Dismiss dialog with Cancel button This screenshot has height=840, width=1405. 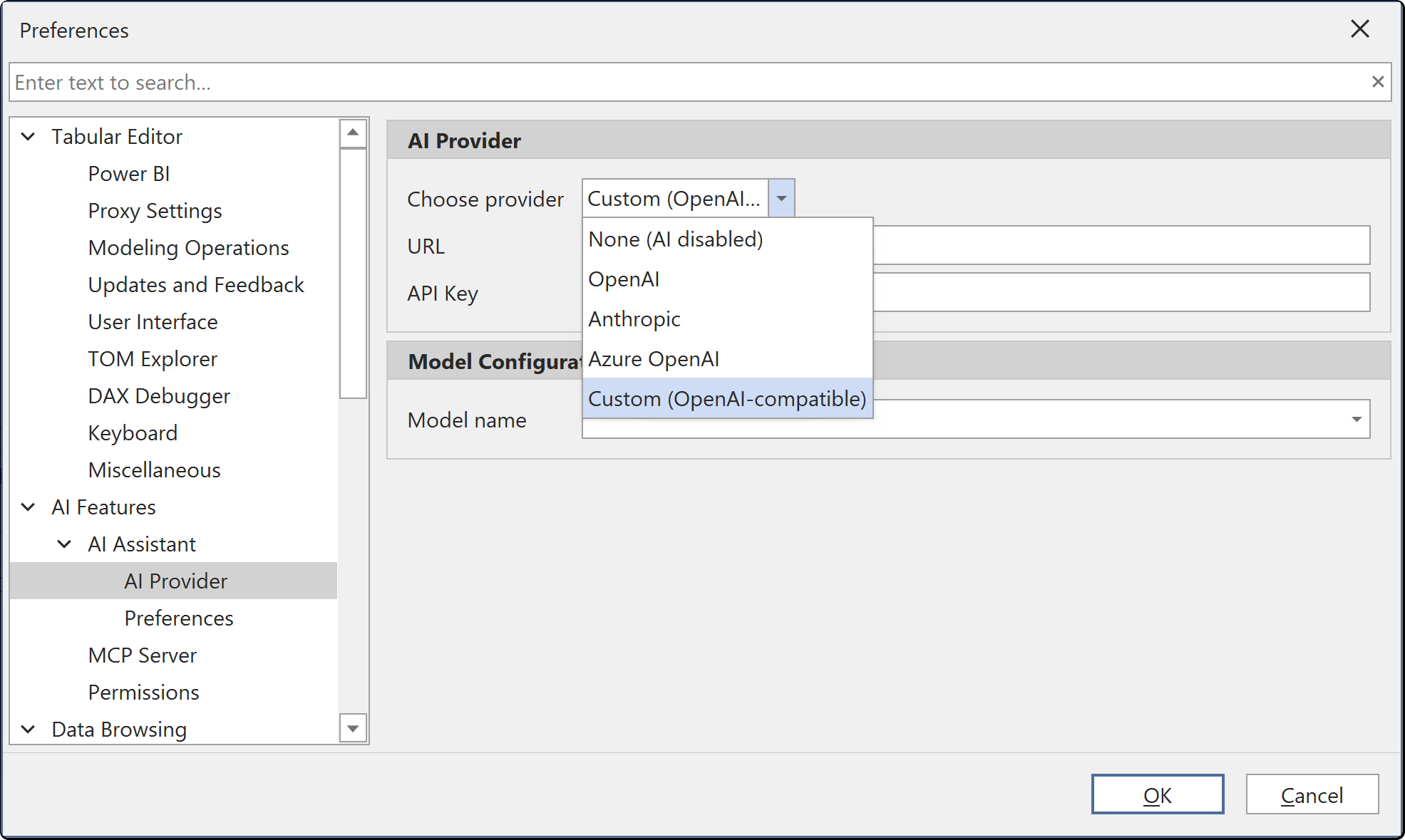coord(1312,794)
